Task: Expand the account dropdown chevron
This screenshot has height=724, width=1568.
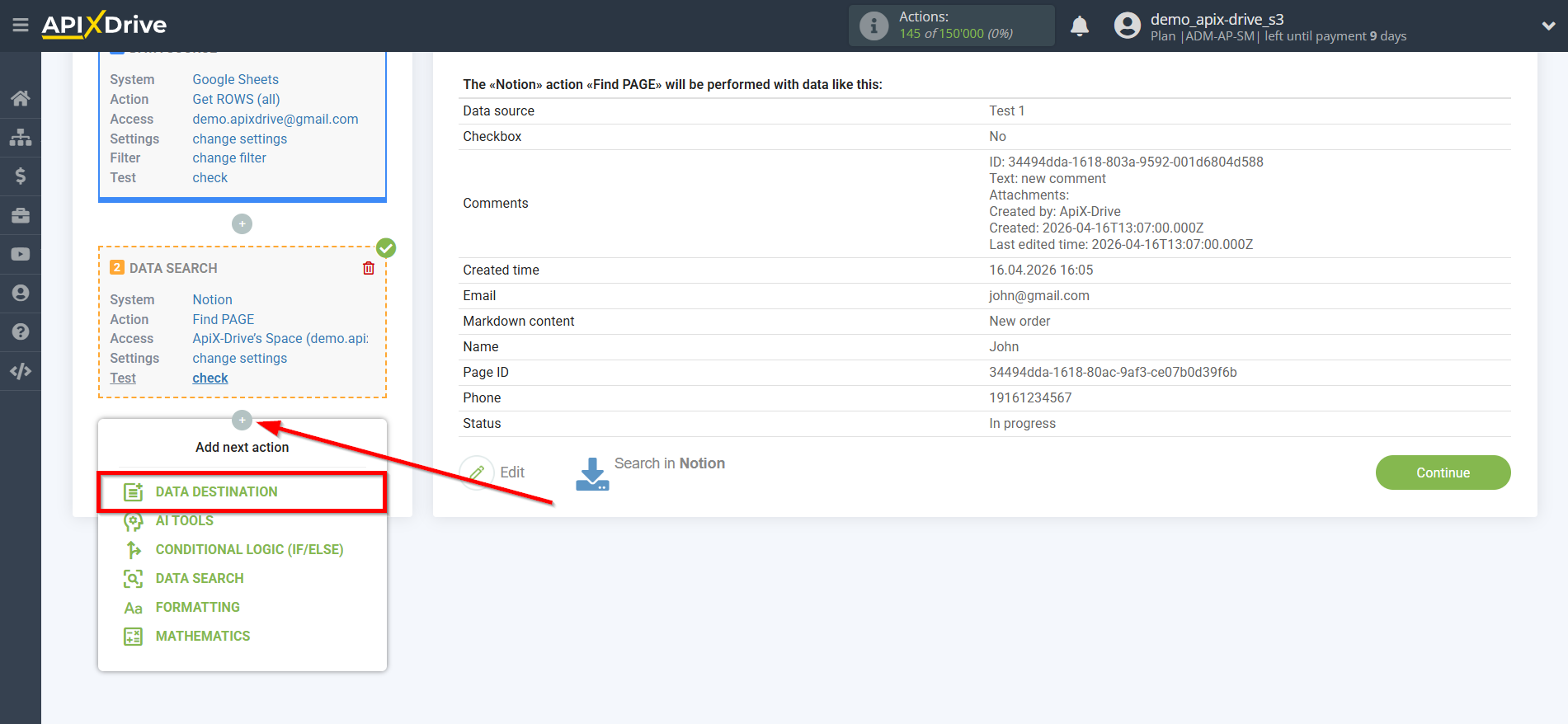Action: tap(1548, 26)
